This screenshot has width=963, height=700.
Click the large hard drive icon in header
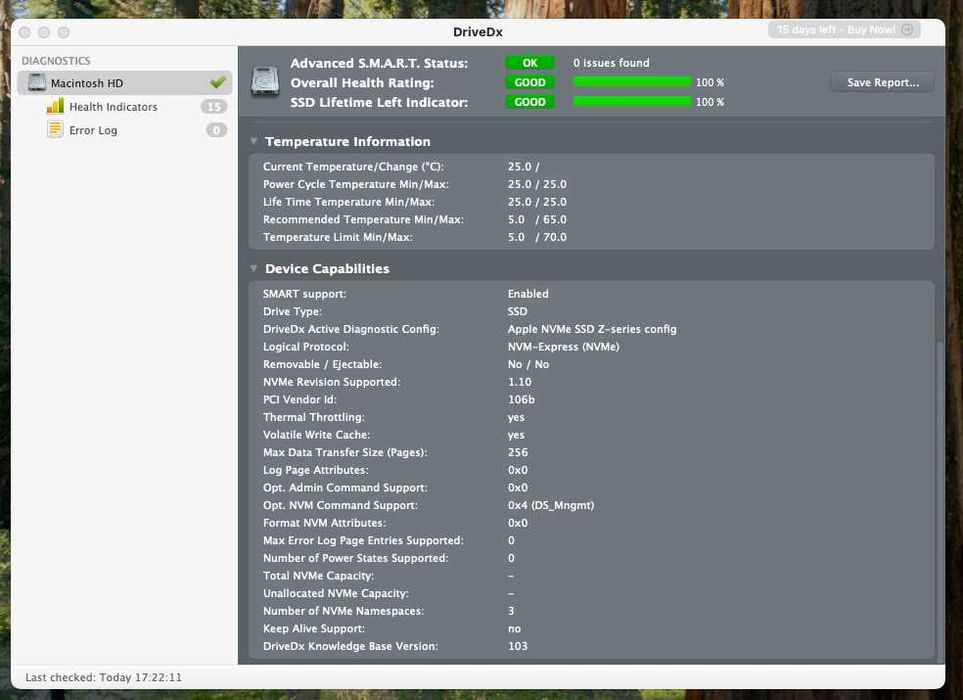click(265, 82)
